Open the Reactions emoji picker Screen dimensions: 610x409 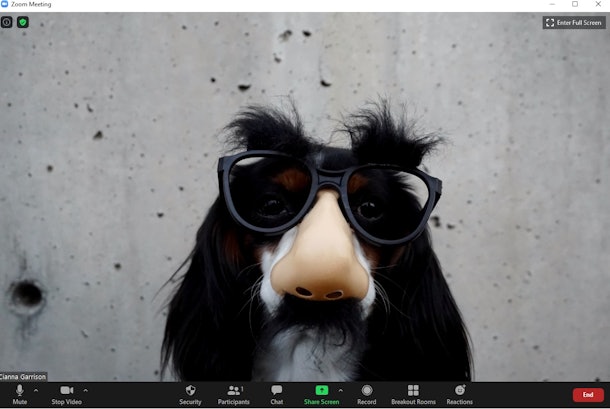460,393
